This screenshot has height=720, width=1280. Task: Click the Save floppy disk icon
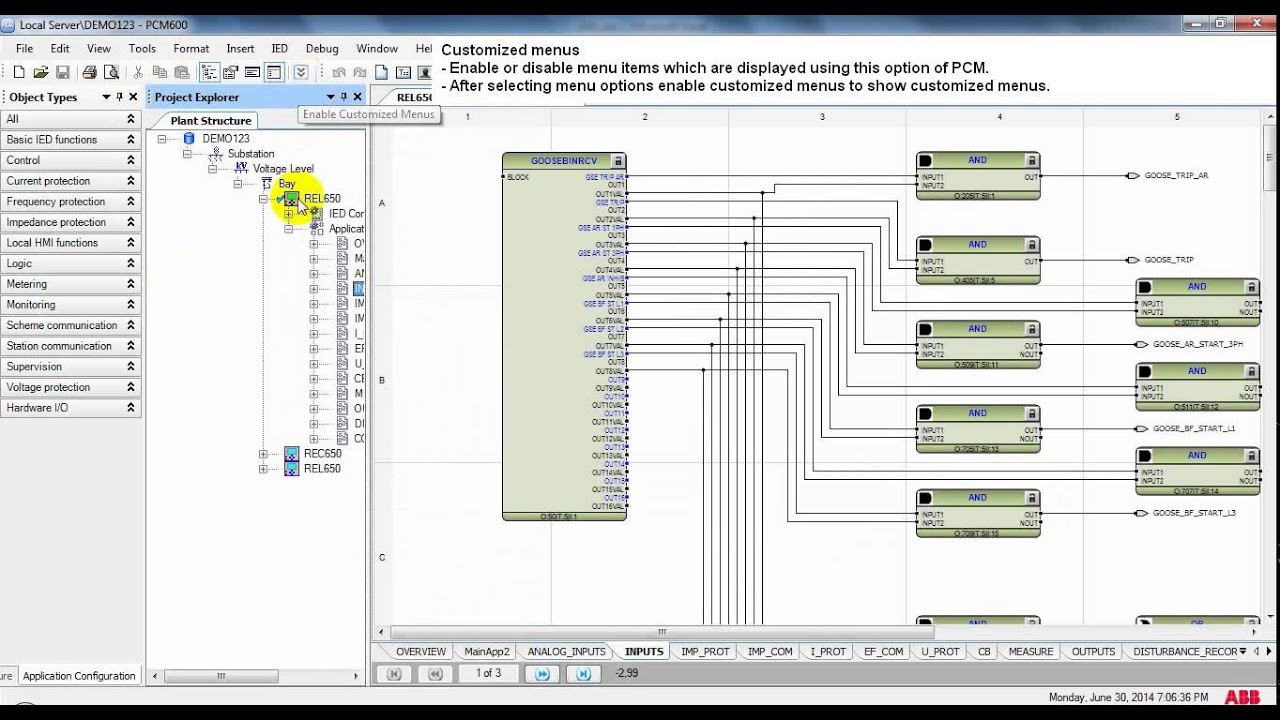(x=62, y=72)
